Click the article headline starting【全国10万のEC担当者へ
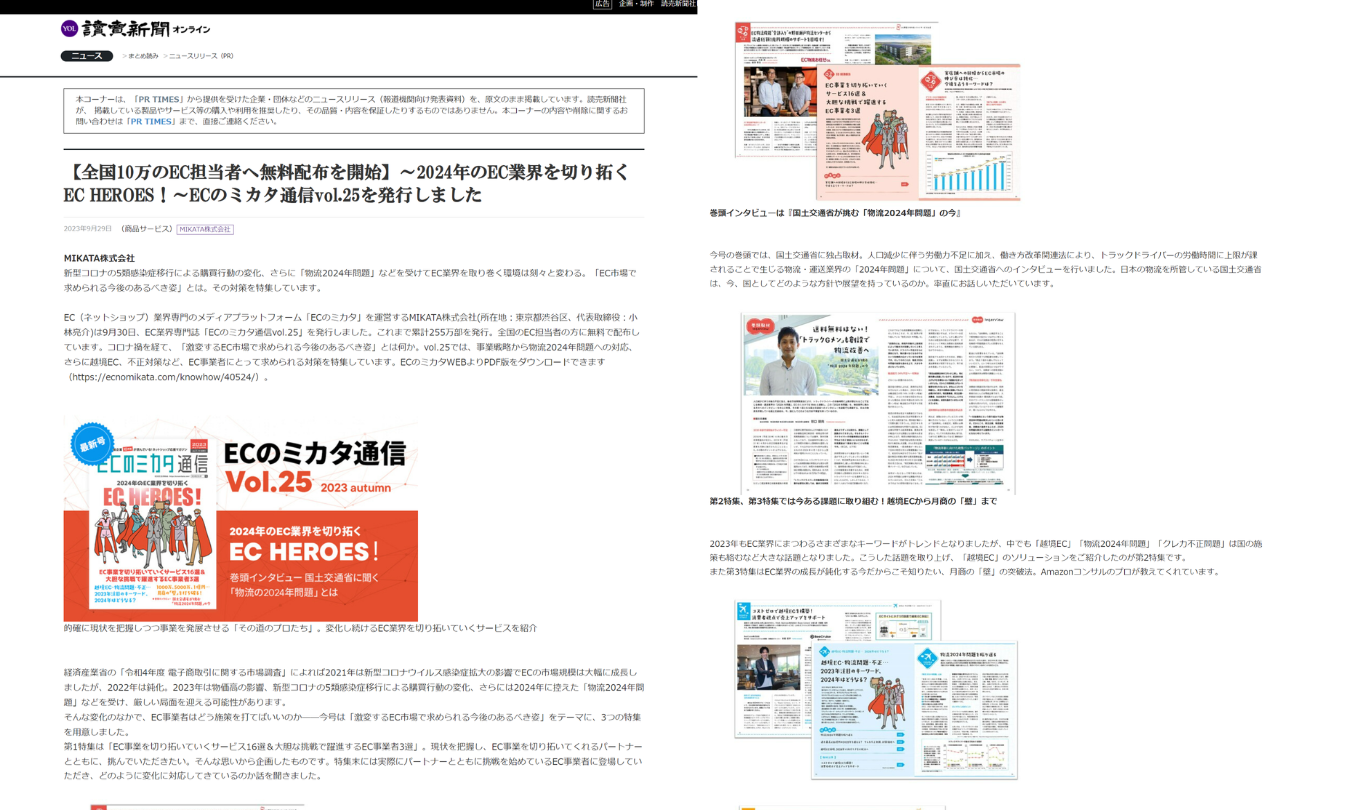 coord(348,183)
